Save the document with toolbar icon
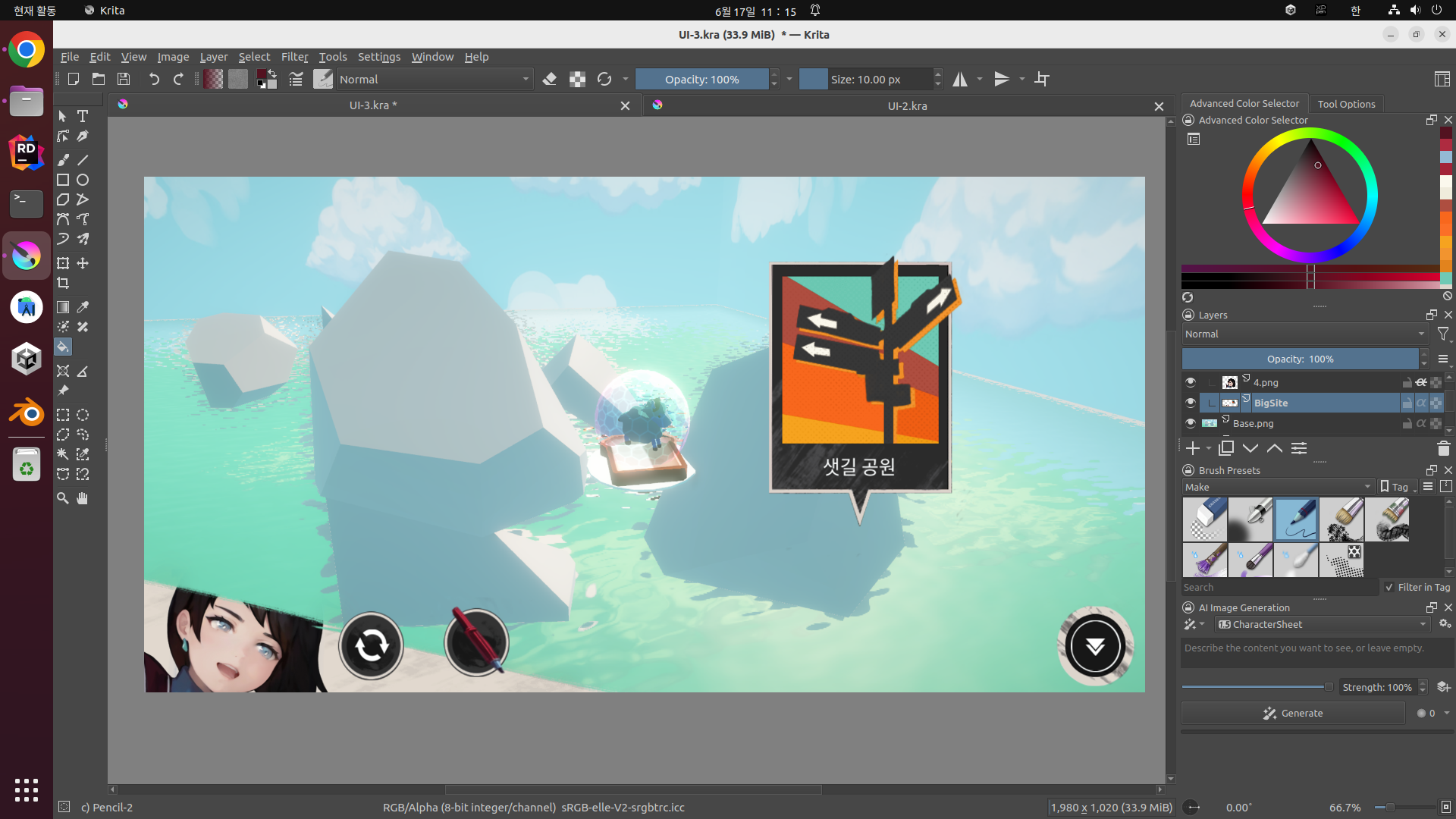The height and width of the screenshot is (819, 1456). tap(124, 79)
